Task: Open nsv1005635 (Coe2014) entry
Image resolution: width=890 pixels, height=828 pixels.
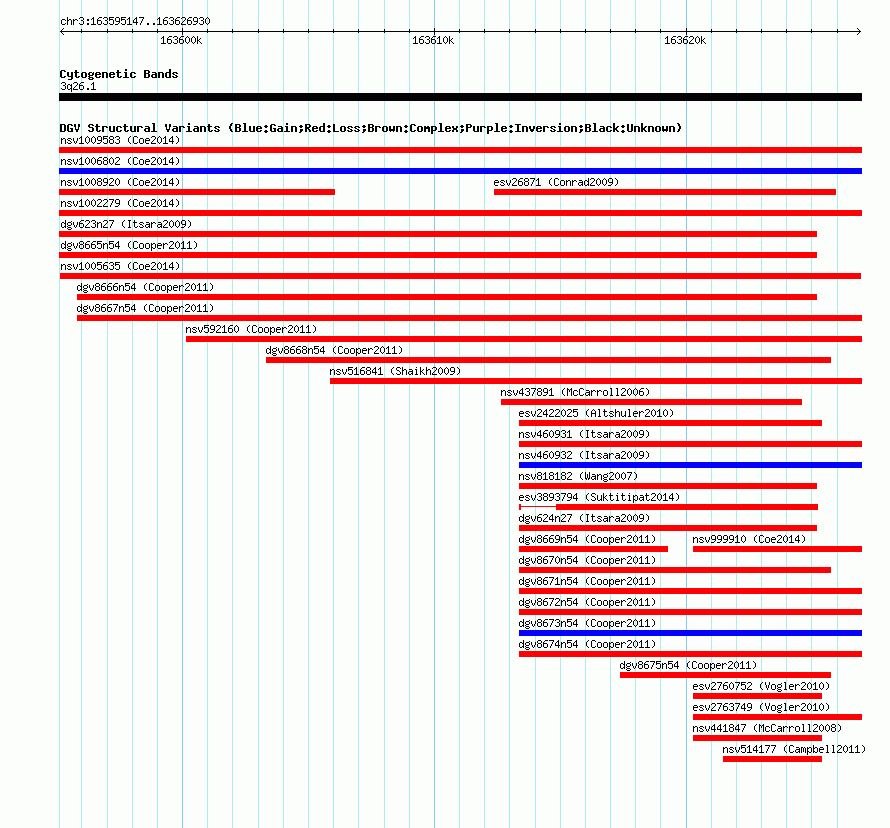Action: (120, 266)
